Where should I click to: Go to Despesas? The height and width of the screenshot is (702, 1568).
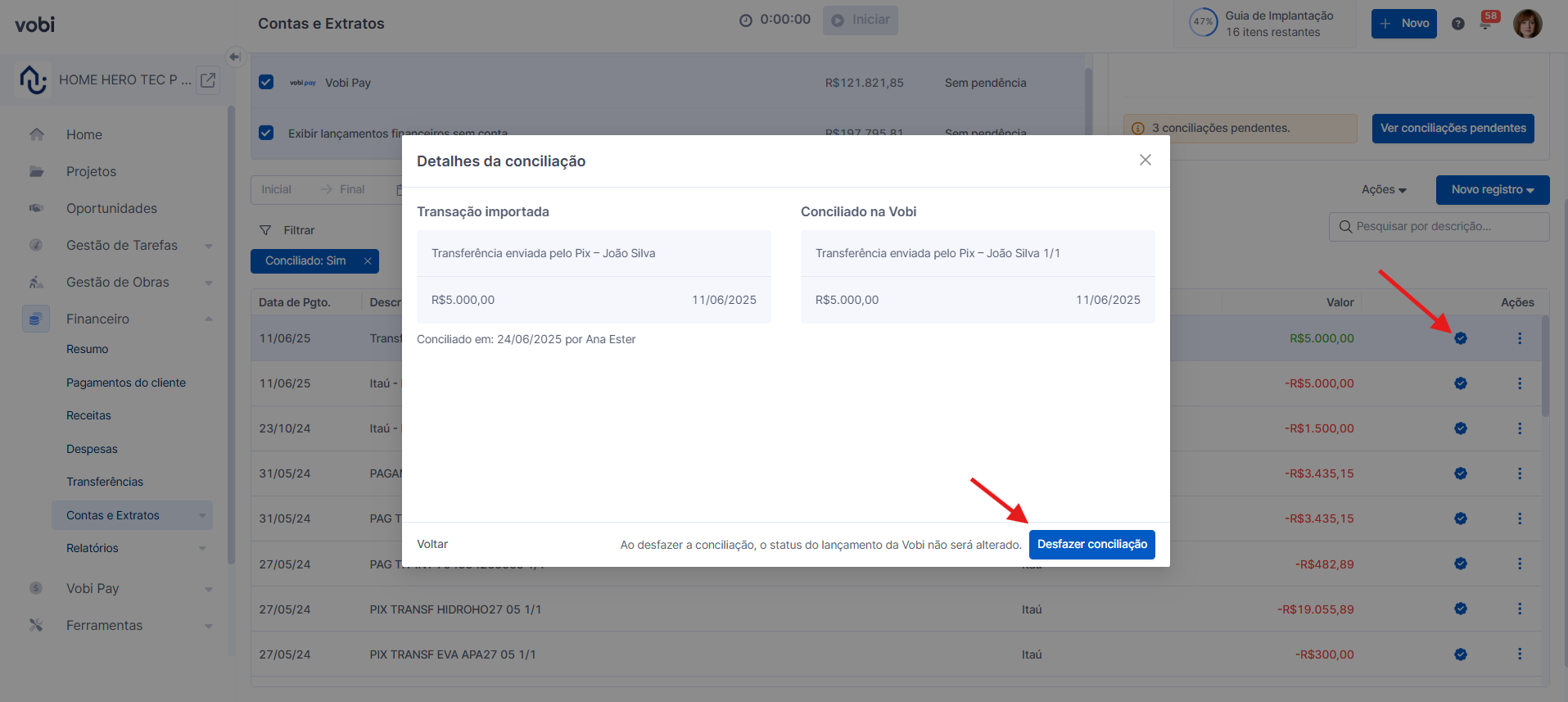coord(92,449)
